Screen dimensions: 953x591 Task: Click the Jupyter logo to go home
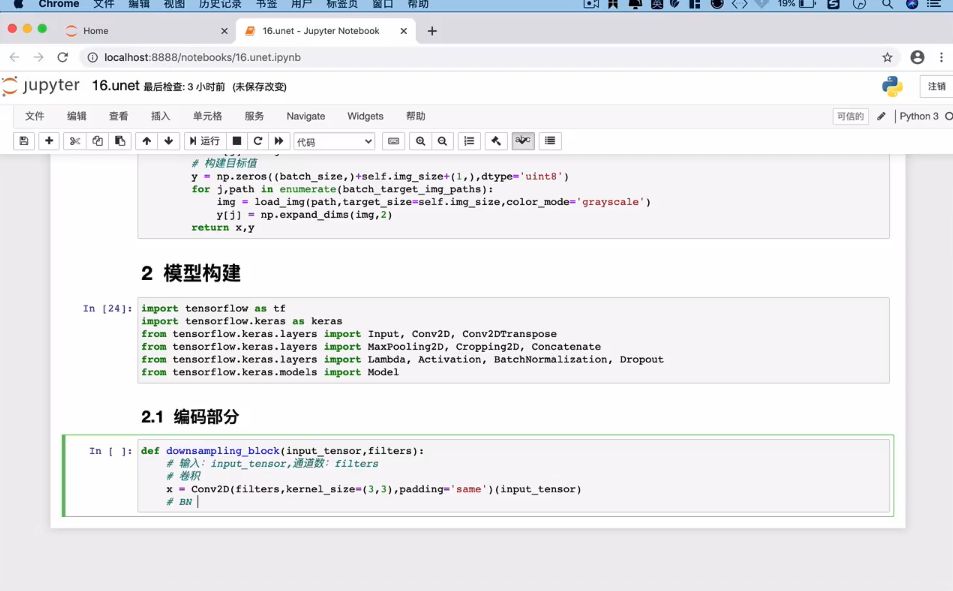[x=41, y=86]
